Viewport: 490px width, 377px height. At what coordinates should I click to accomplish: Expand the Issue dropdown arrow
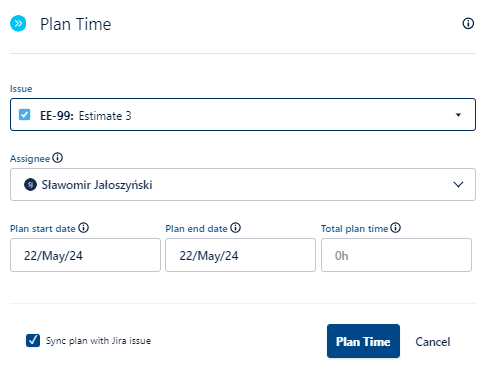click(458, 115)
